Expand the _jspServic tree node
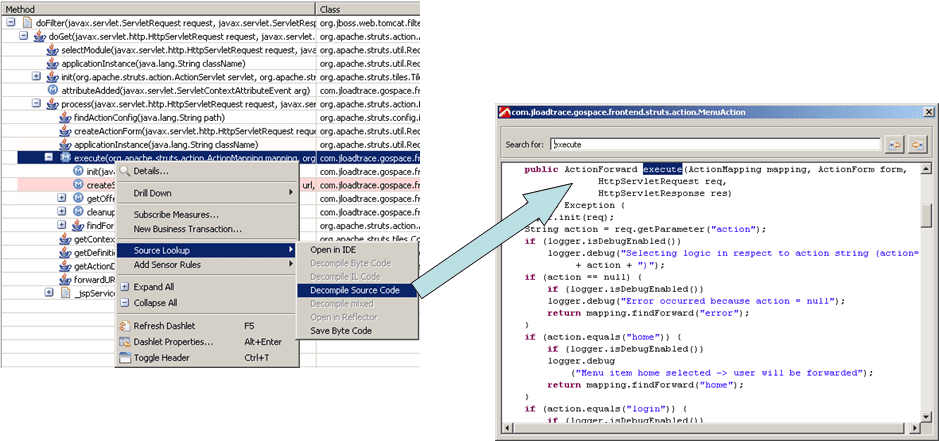 click(x=49, y=293)
